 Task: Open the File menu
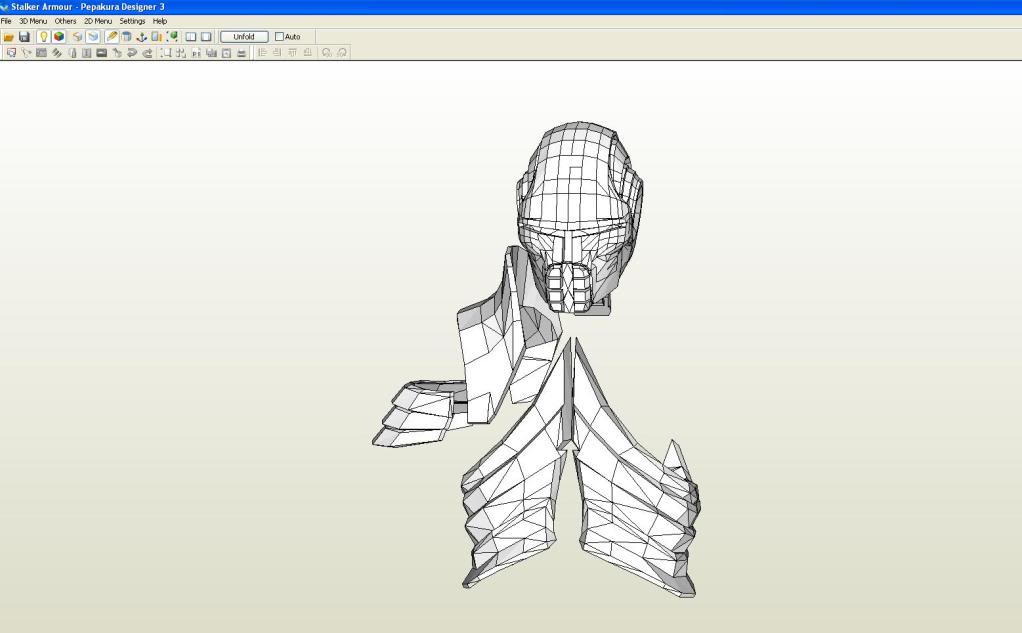tap(7, 21)
